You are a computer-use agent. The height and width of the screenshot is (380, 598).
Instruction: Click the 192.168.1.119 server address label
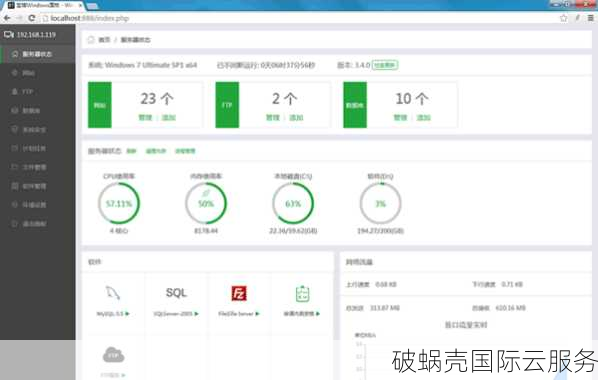tap(36, 35)
